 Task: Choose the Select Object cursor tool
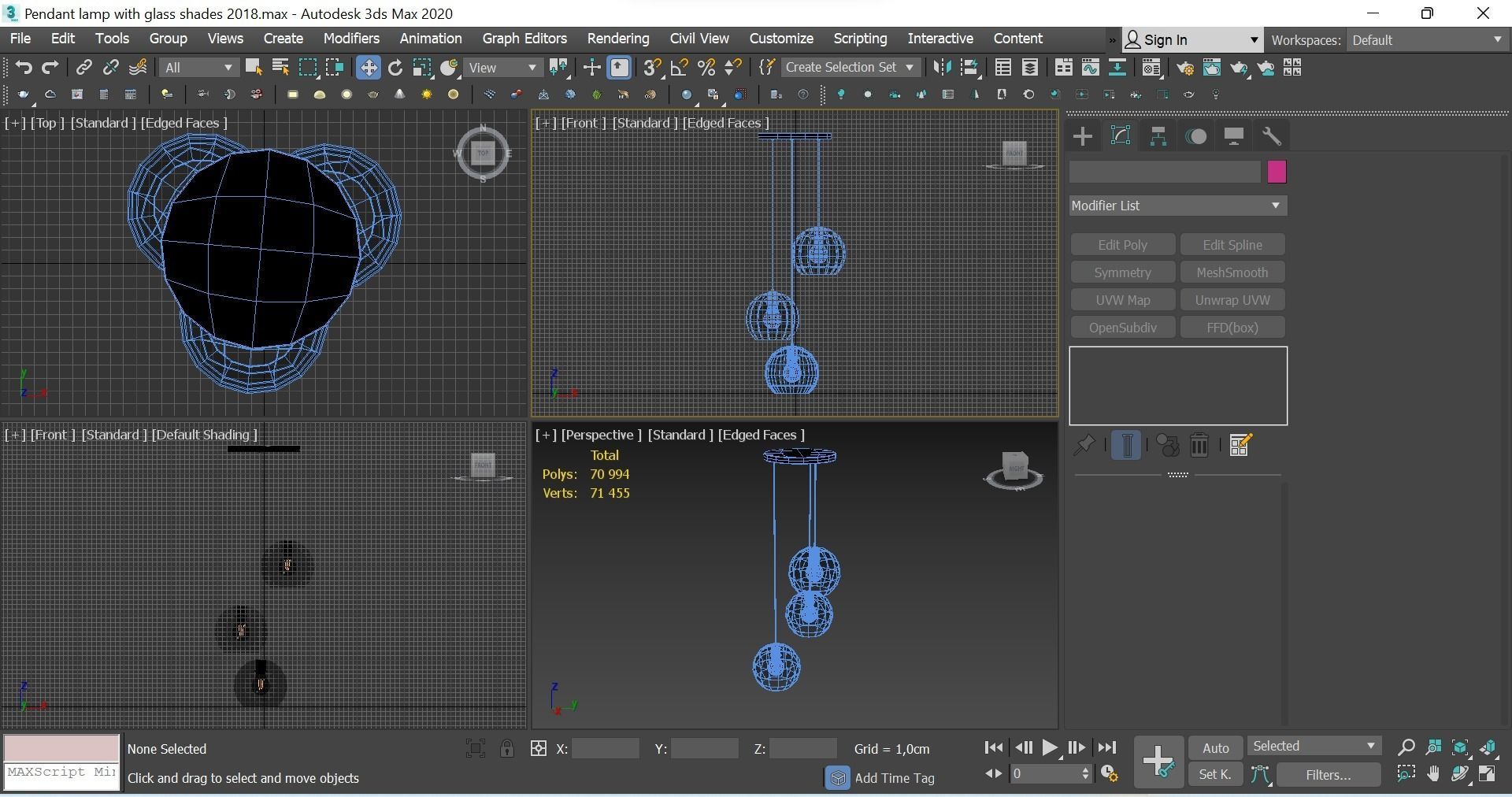[x=254, y=68]
